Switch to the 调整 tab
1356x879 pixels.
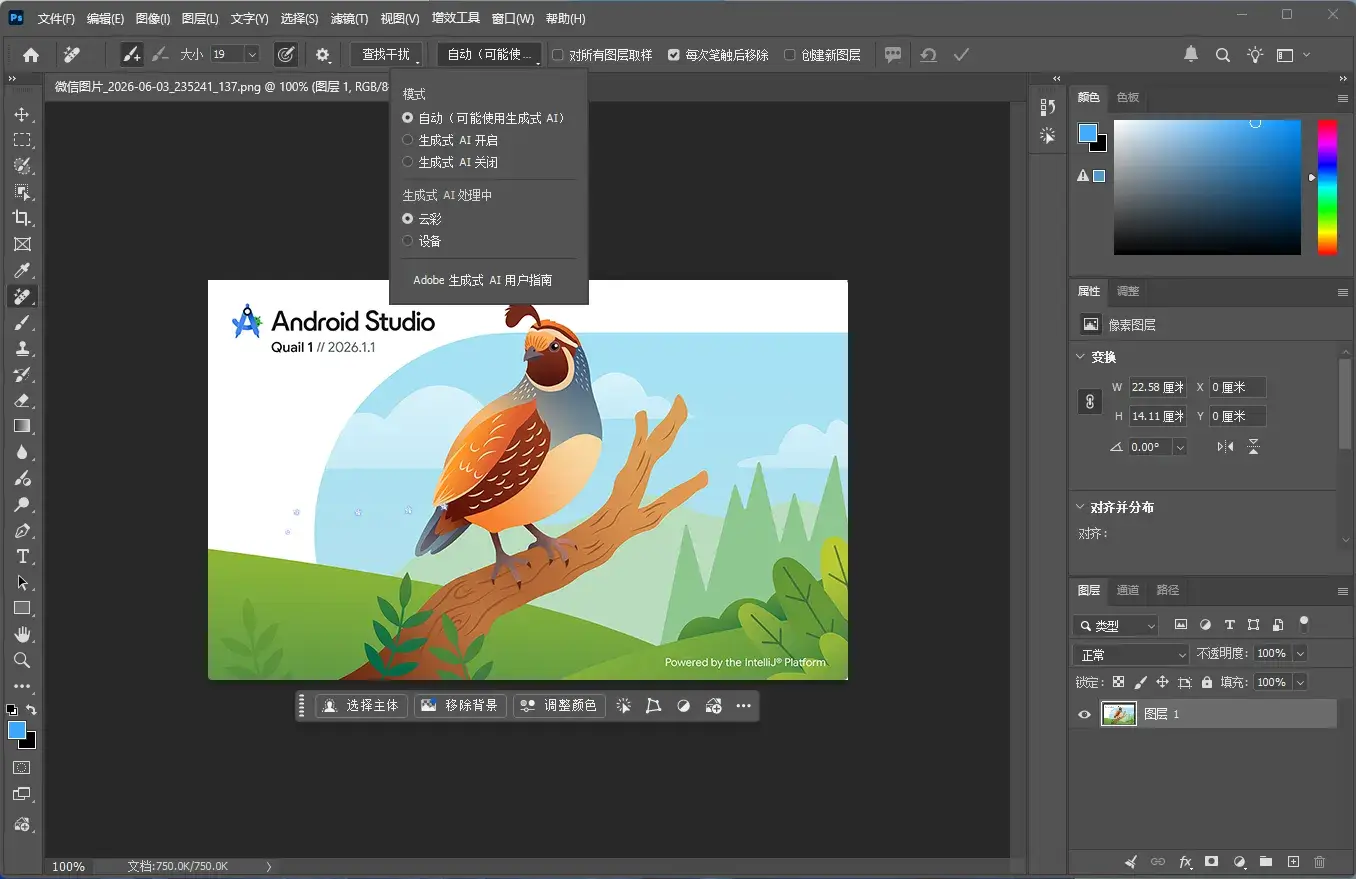[1128, 291]
